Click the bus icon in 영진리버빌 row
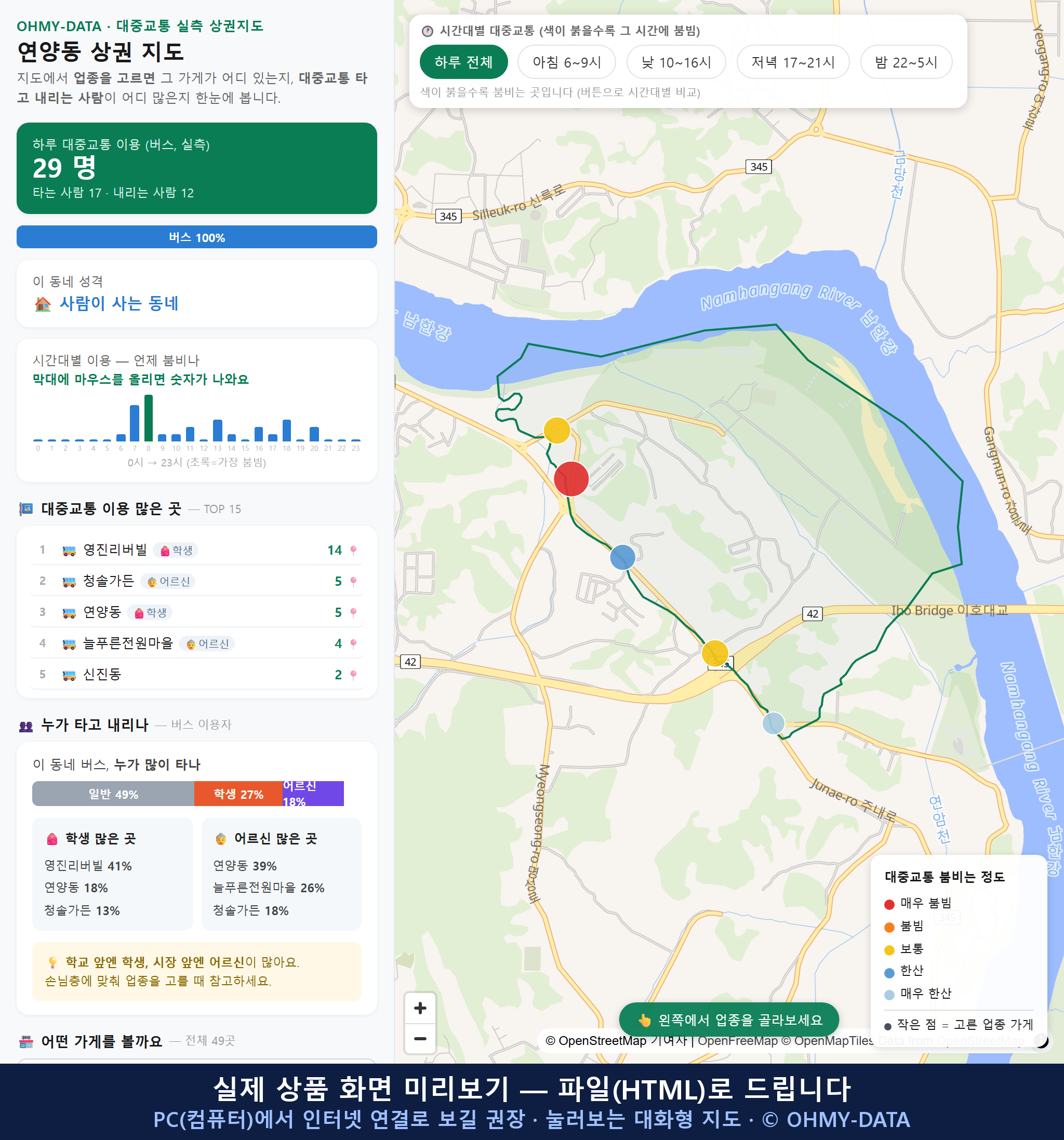Image resolution: width=1064 pixels, height=1140 pixels. [69, 551]
